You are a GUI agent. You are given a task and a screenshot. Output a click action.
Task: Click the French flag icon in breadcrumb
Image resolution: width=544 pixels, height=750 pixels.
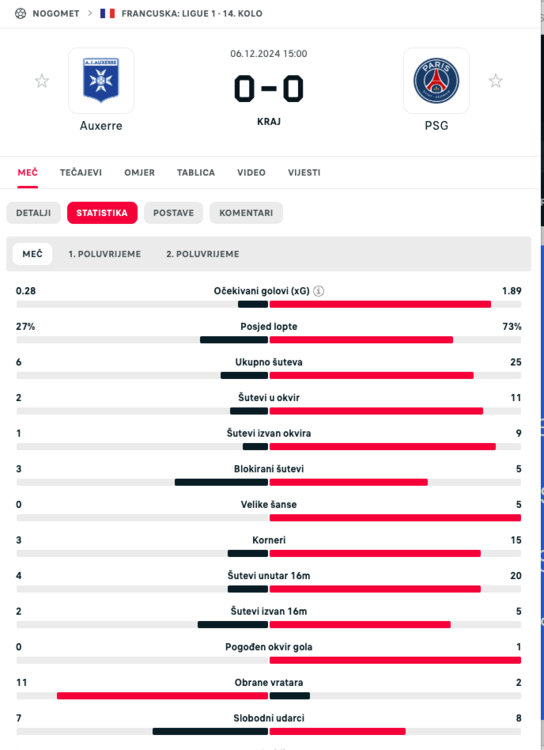click(x=108, y=13)
